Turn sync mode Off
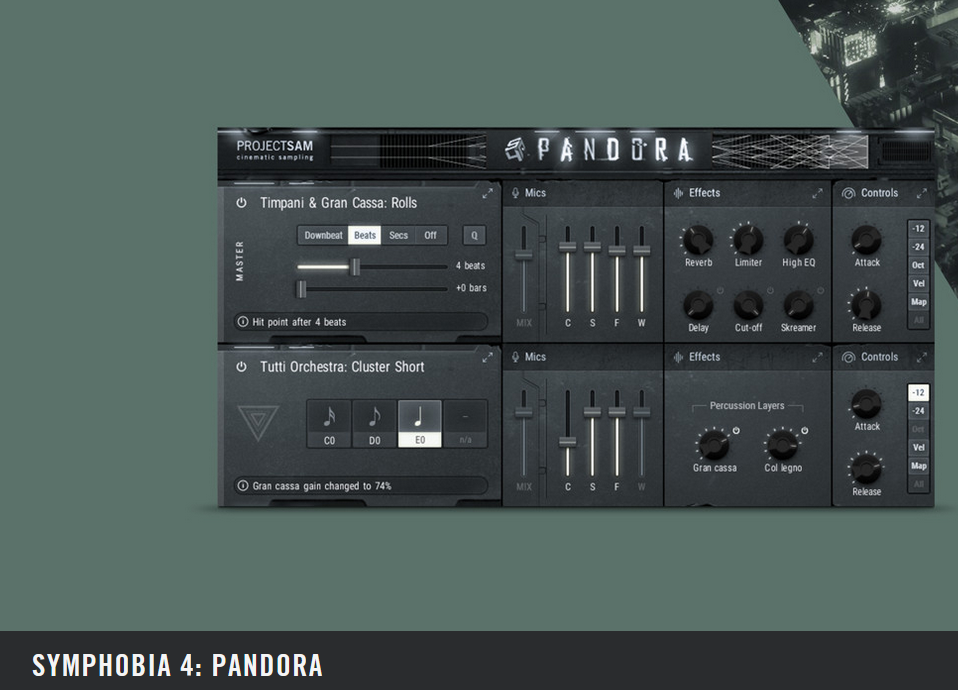958x690 pixels. (x=431, y=235)
